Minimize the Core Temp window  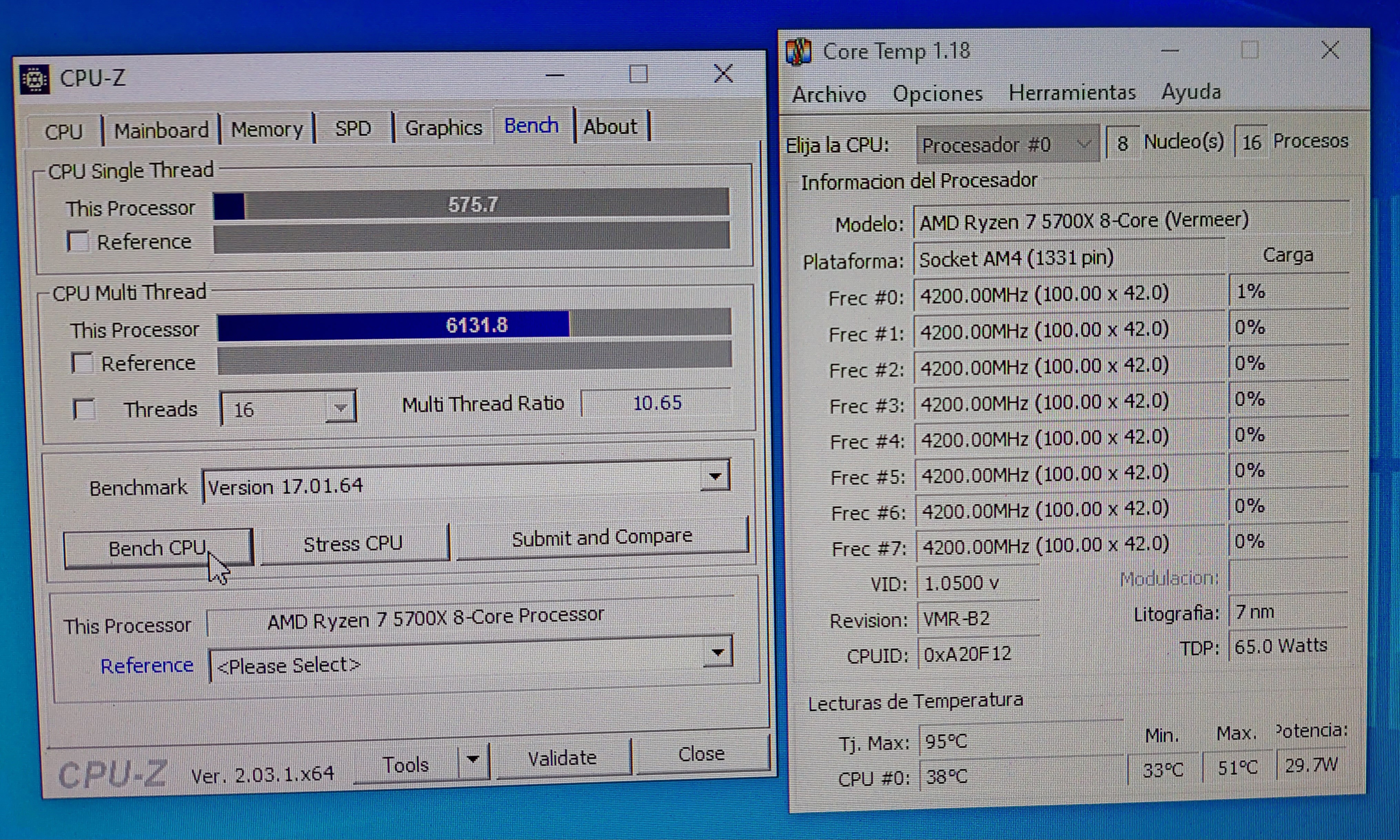(x=1170, y=51)
